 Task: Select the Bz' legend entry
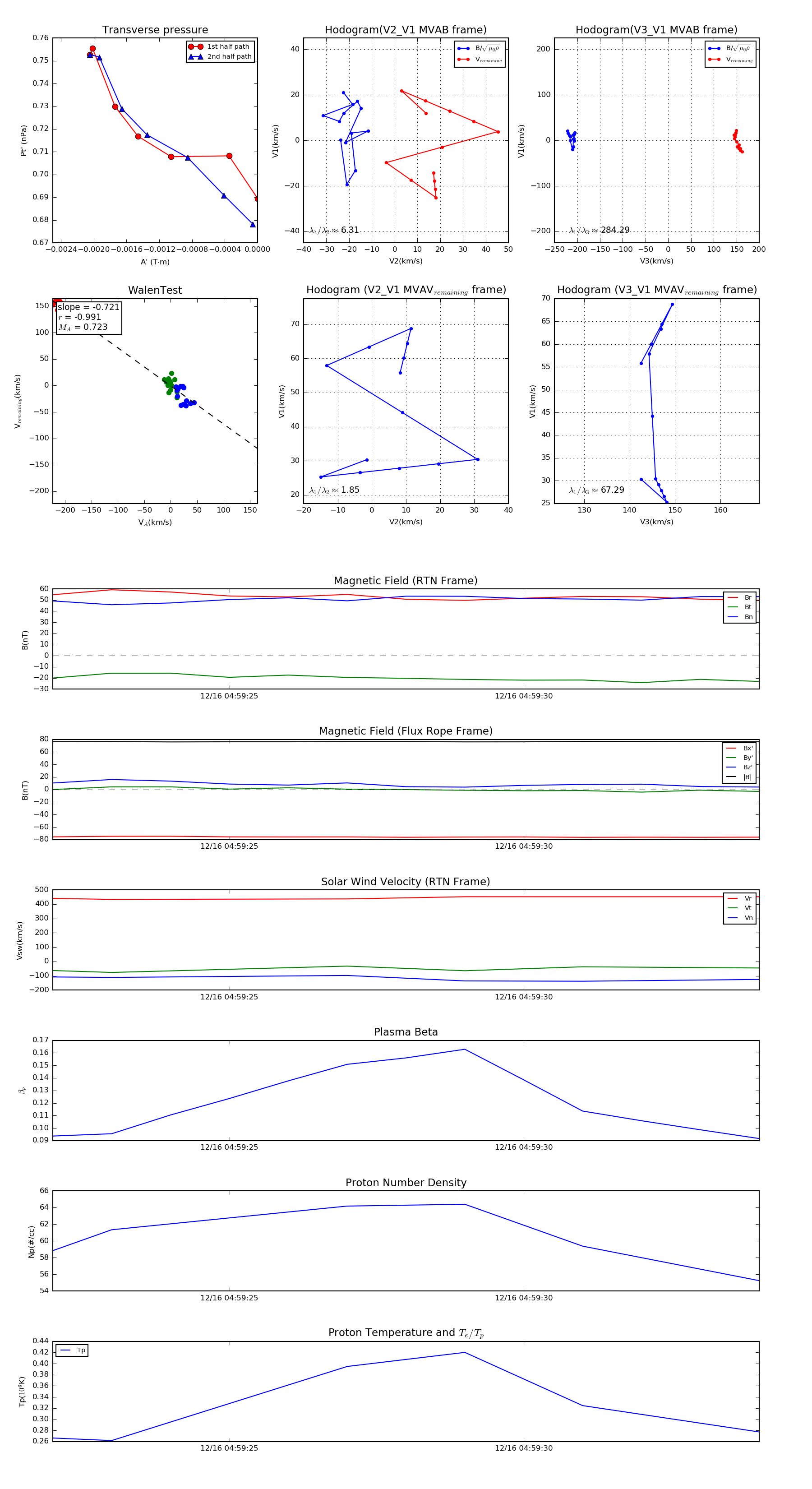point(739,768)
